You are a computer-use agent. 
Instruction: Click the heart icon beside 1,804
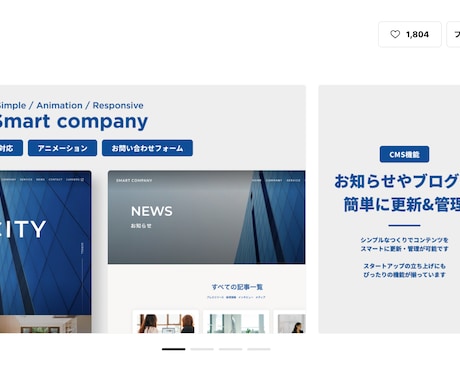(395, 34)
